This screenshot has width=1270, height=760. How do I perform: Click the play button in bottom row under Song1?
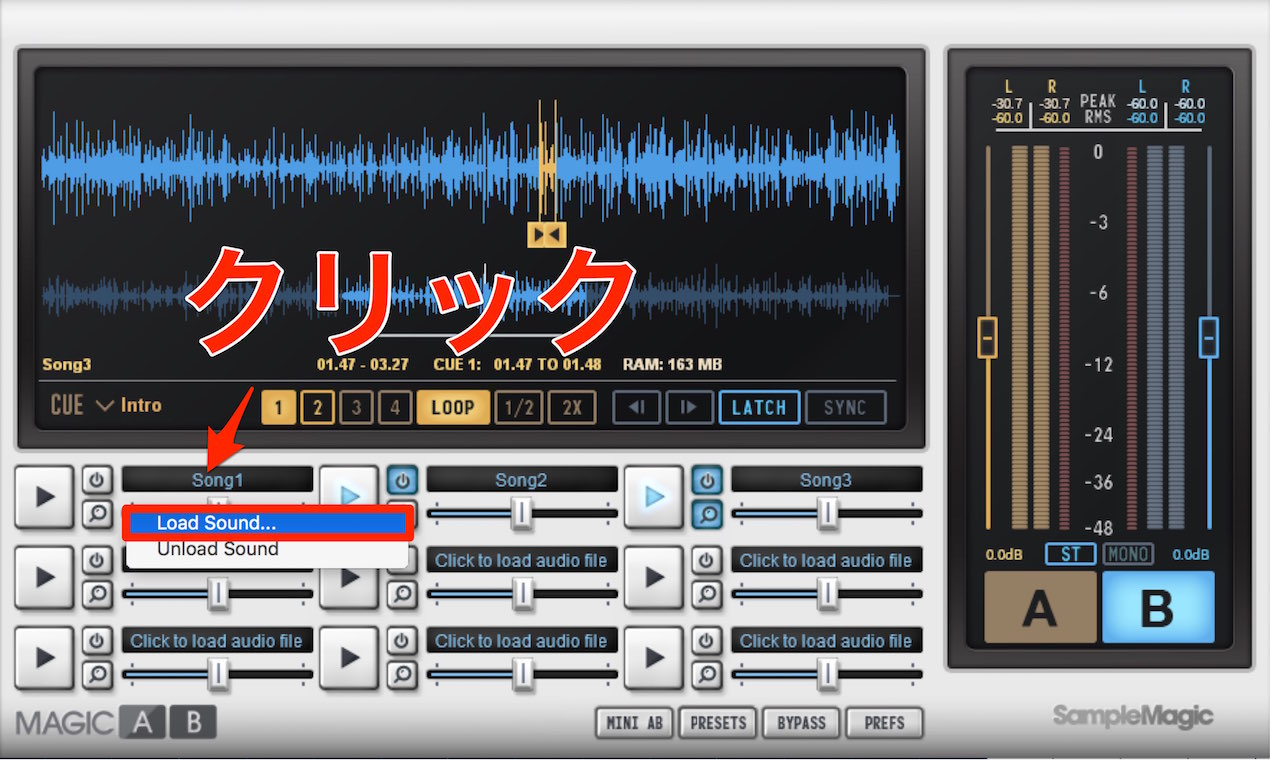pos(44,658)
